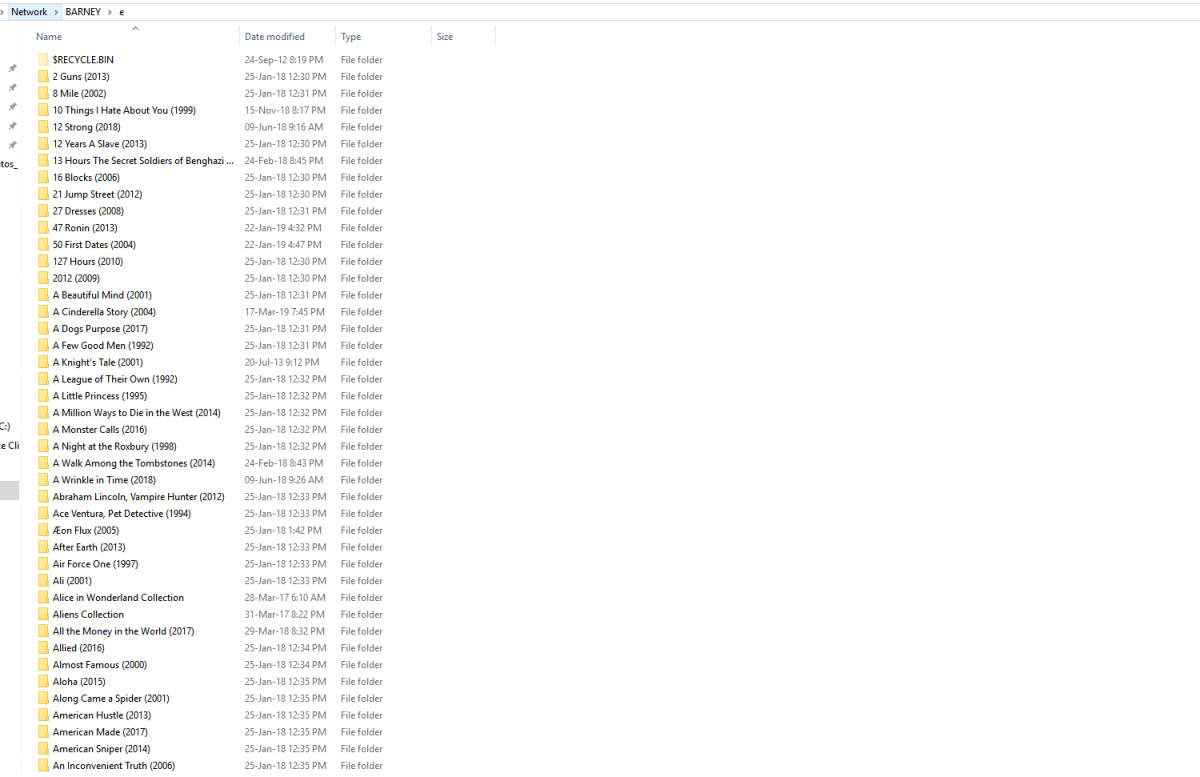Click the 'e' breadcrumb in address bar
The height and width of the screenshot is (777, 1200).
pyautogui.click(x=122, y=12)
